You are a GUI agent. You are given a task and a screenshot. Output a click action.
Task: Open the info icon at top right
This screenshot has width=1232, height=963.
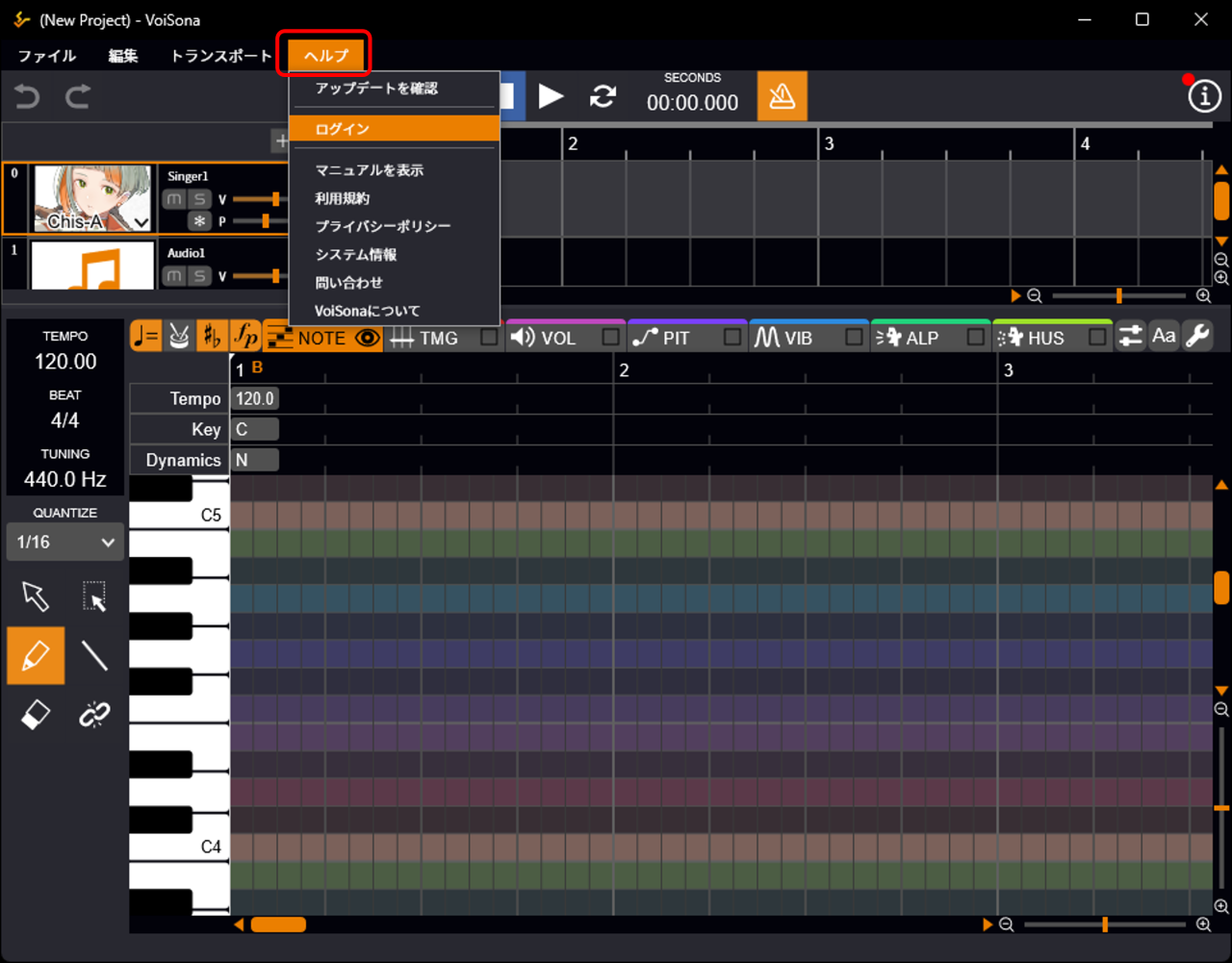coord(1204,96)
